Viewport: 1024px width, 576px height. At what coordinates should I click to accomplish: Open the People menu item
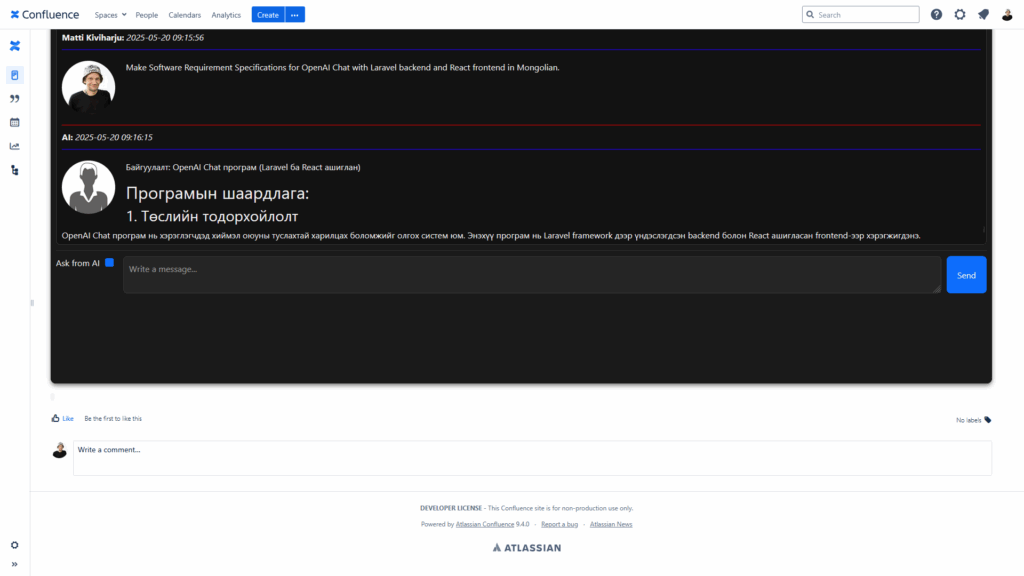(x=146, y=14)
